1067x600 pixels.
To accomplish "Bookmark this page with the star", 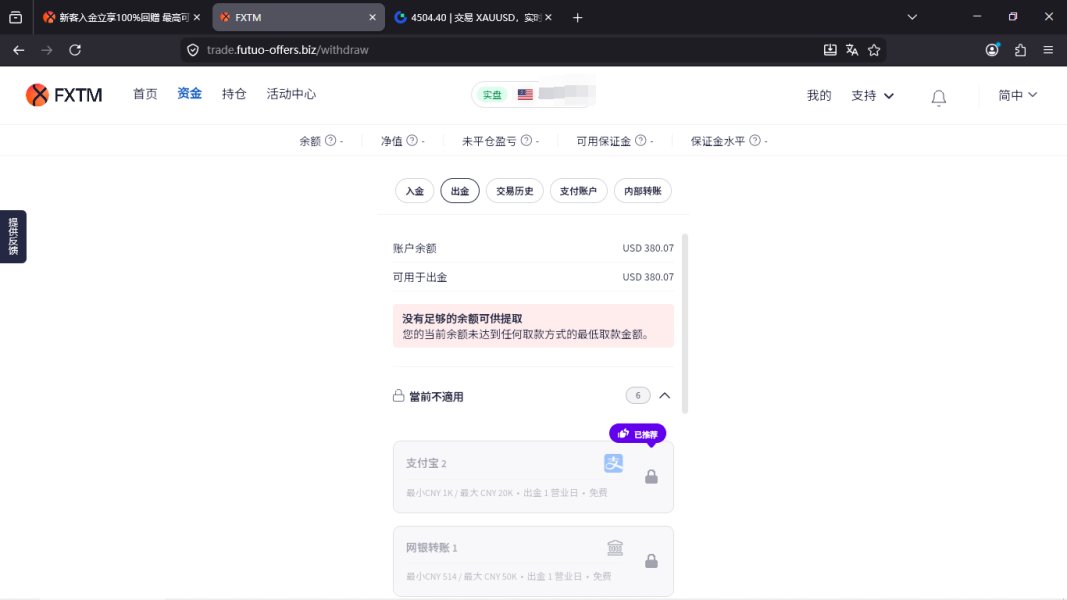I will (874, 50).
